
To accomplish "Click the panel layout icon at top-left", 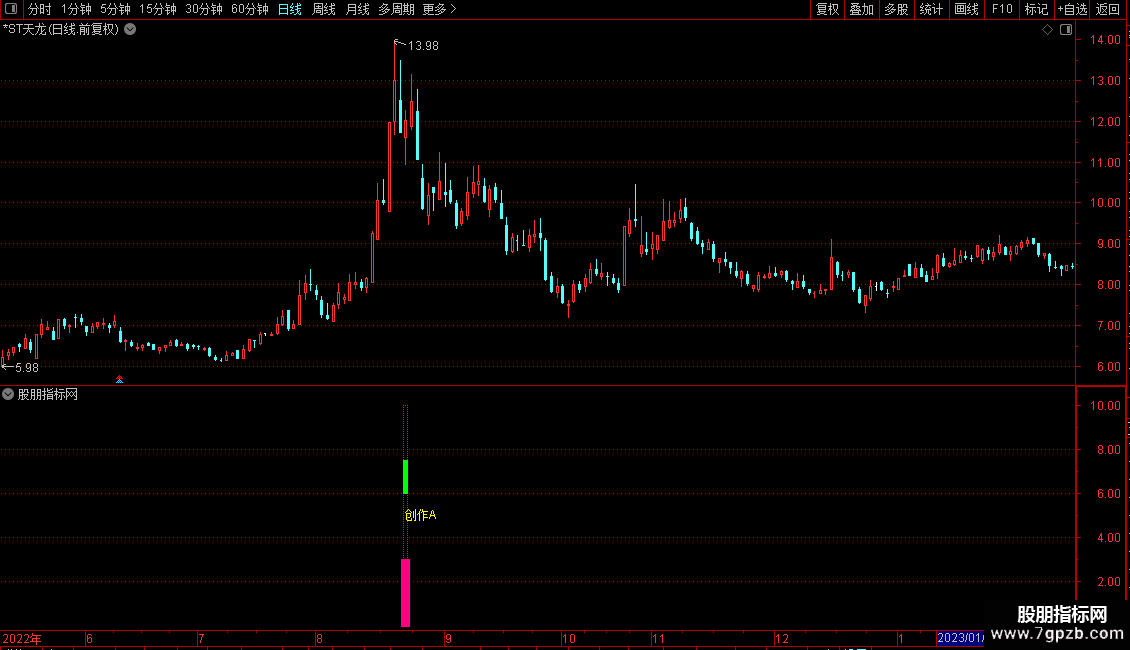I will coord(11,9).
